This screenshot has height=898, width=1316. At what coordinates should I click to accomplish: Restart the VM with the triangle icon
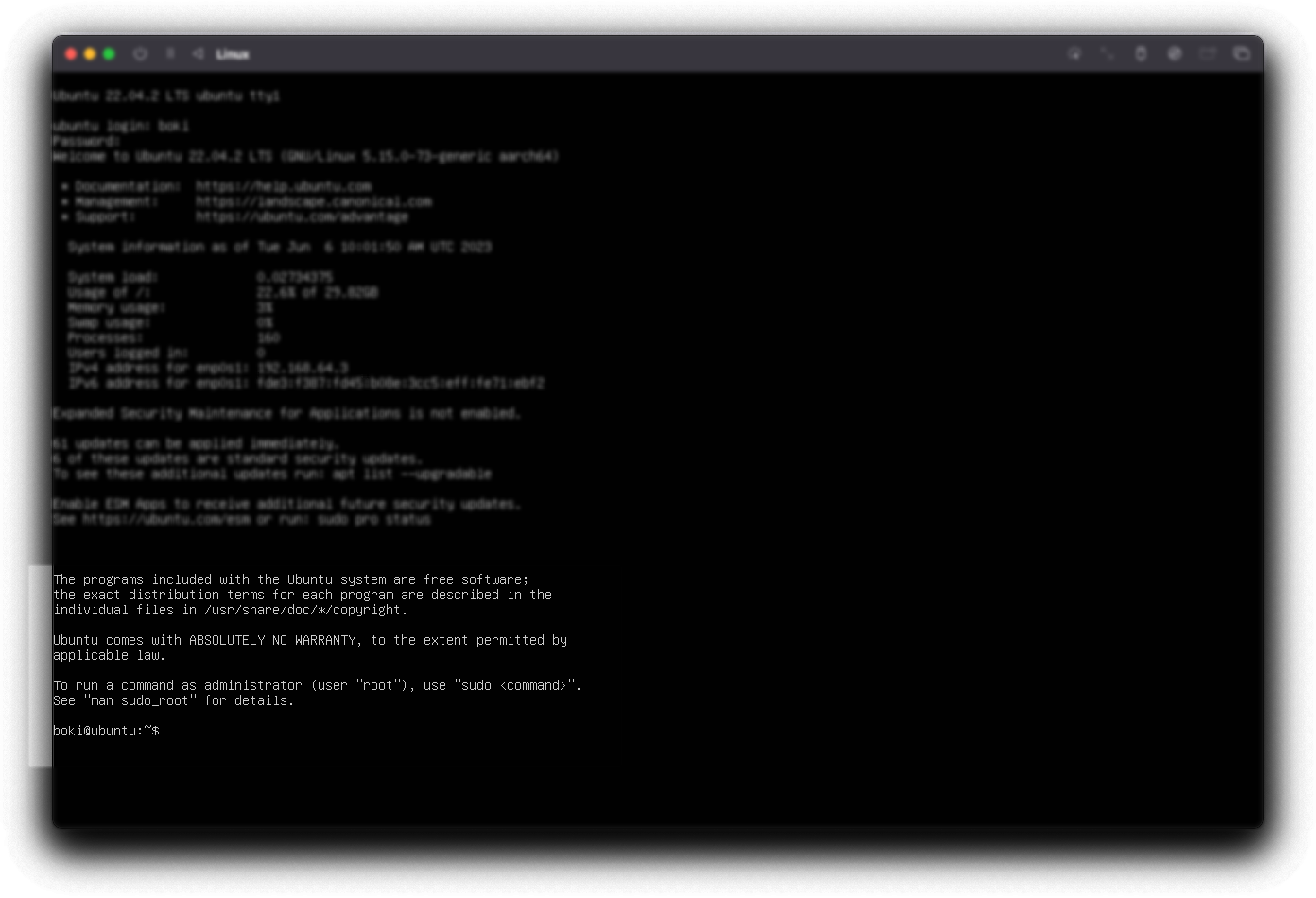pyautogui.click(x=198, y=54)
